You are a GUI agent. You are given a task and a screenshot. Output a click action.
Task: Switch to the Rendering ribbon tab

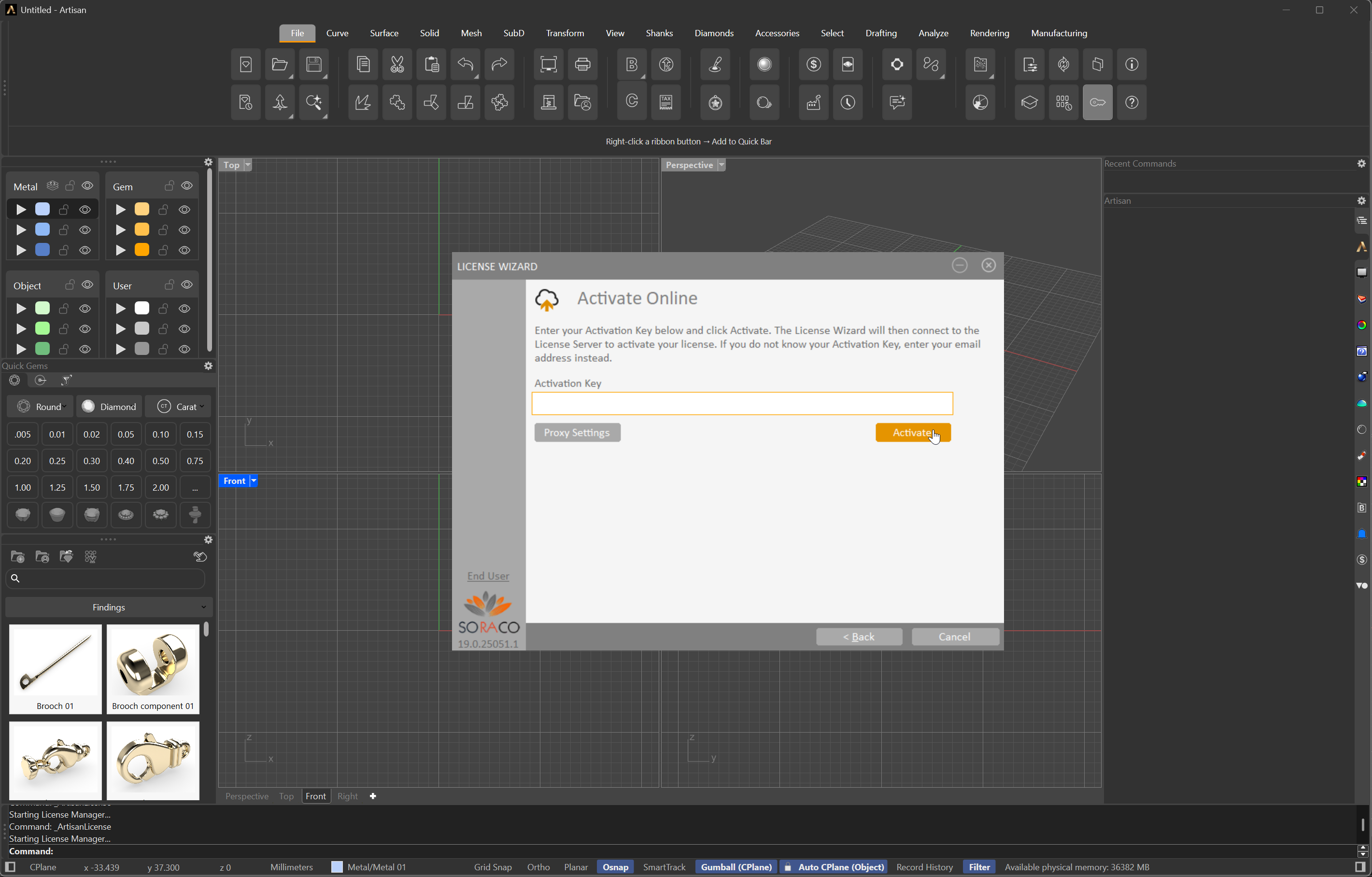(990, 33)
